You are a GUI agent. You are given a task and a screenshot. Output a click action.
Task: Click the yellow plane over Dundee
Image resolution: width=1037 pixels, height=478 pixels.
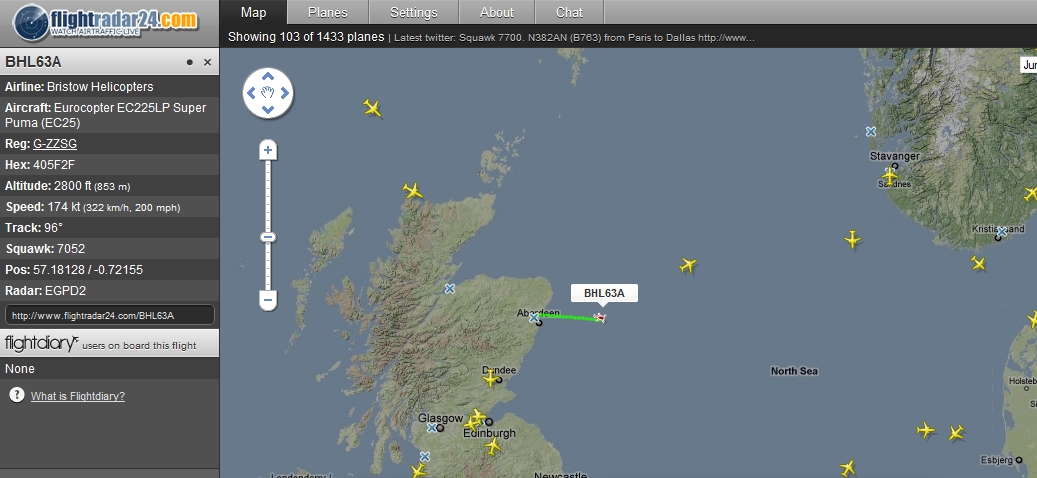click(x=491, y=379)
